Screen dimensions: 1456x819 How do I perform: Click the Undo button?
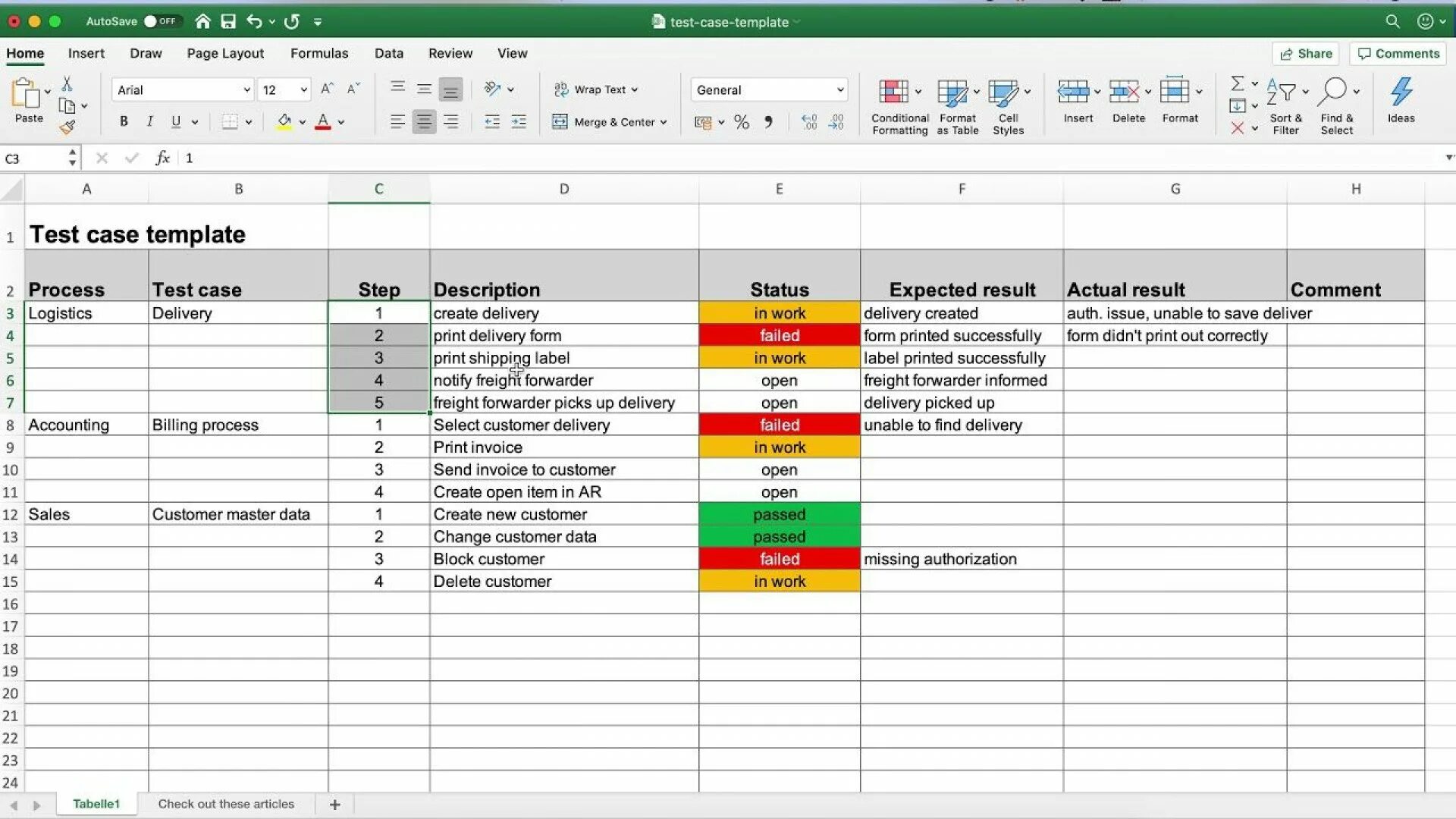click(x=255, y=21)
